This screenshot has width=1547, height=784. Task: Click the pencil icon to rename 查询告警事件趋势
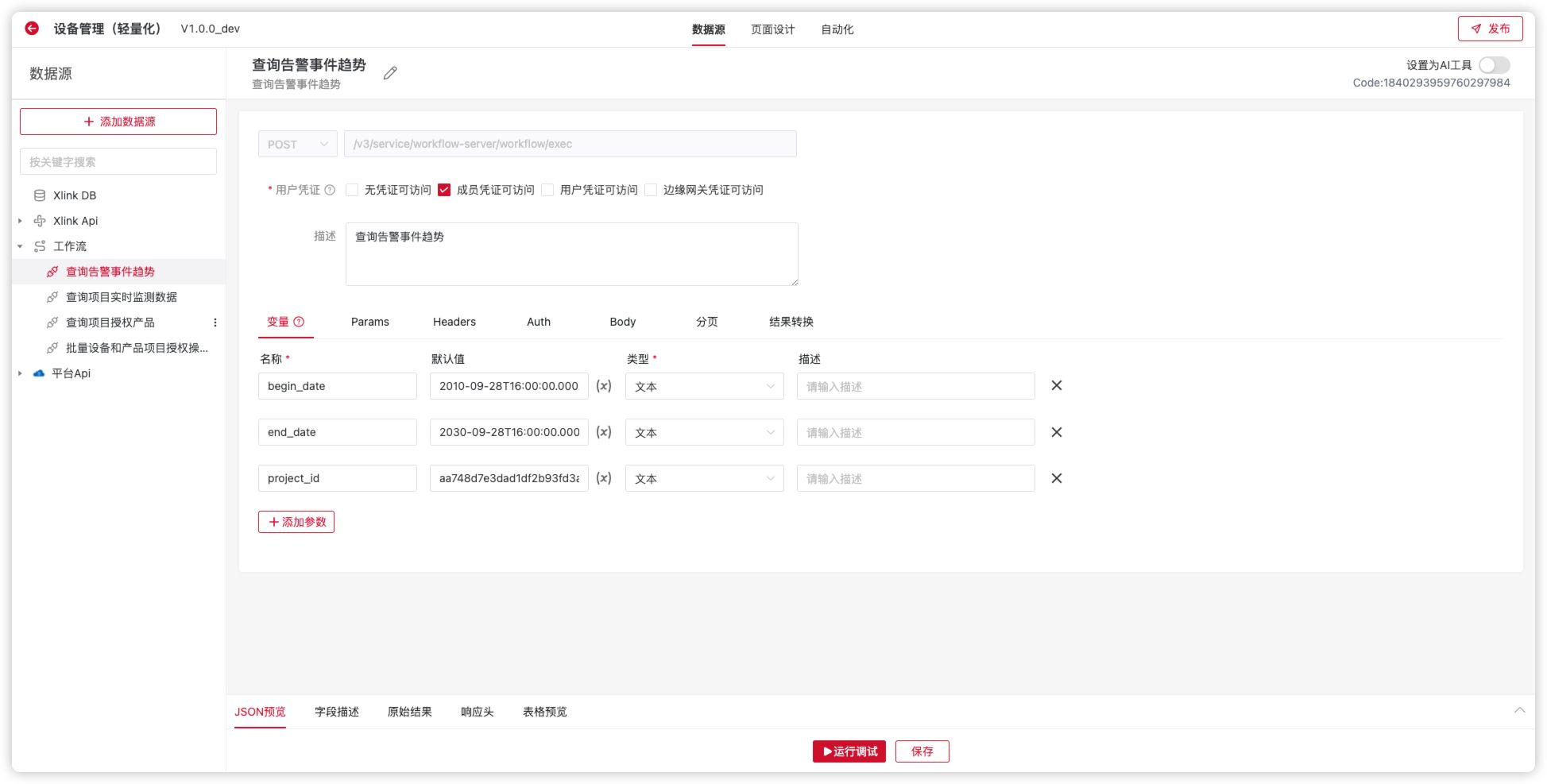389,72
